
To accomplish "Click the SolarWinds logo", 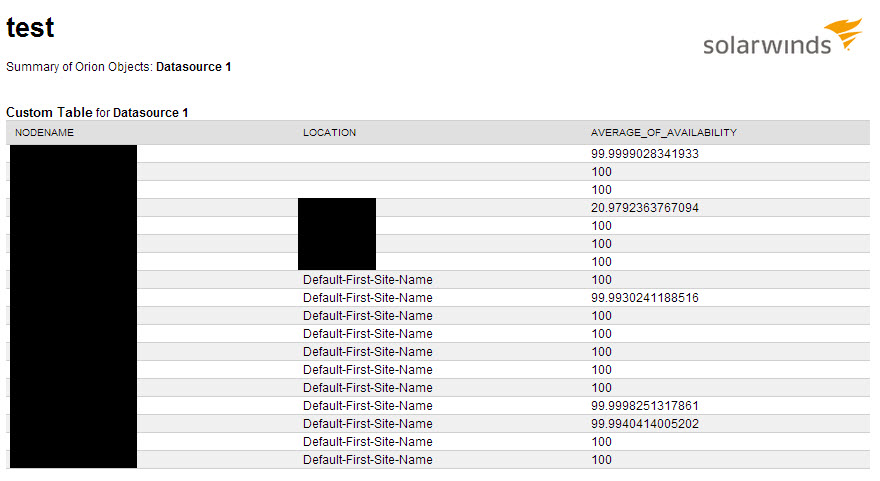I will tap(782, 37).
